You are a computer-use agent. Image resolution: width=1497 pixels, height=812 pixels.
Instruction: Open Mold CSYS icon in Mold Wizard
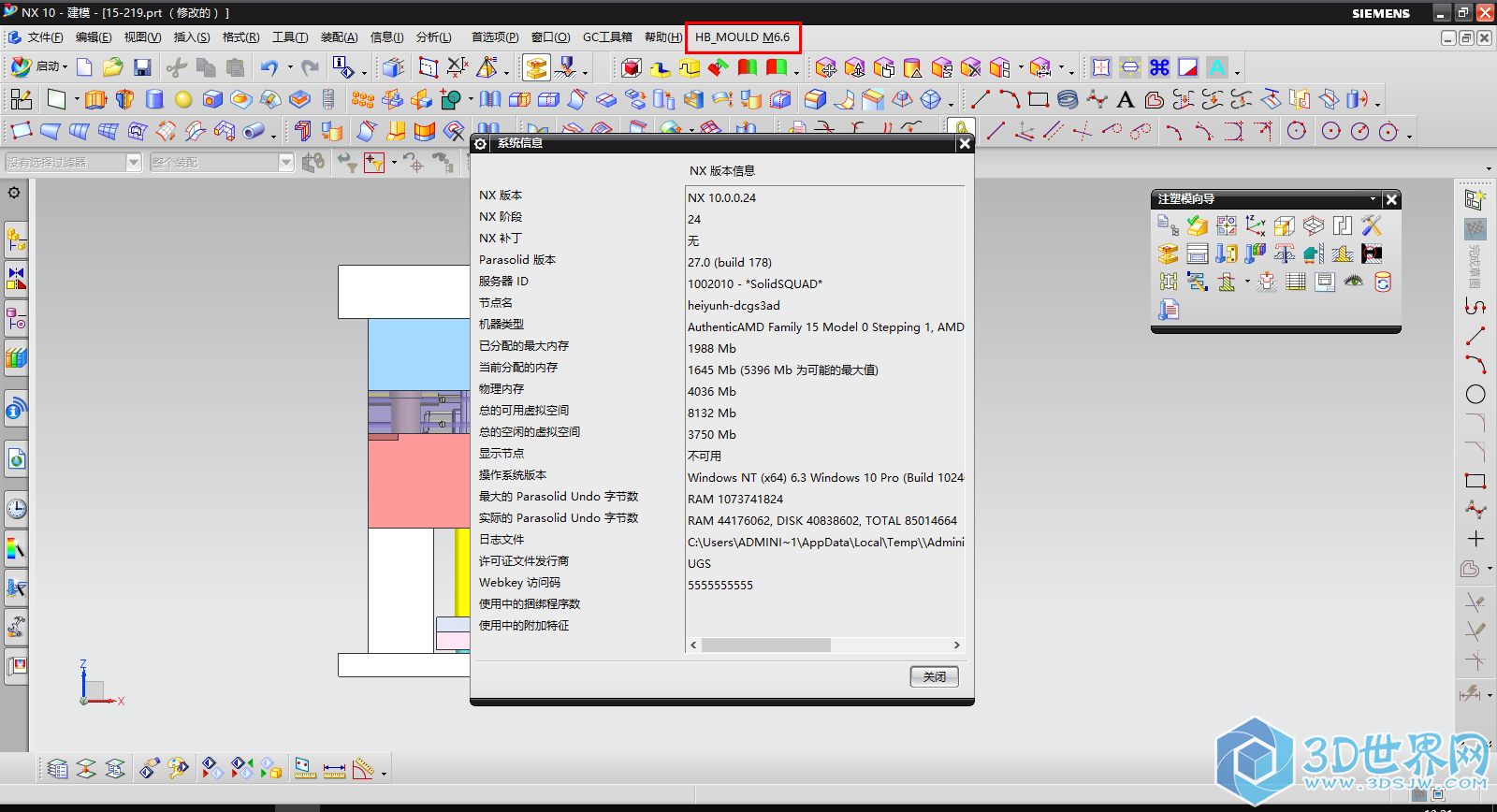click(1256, 225)
